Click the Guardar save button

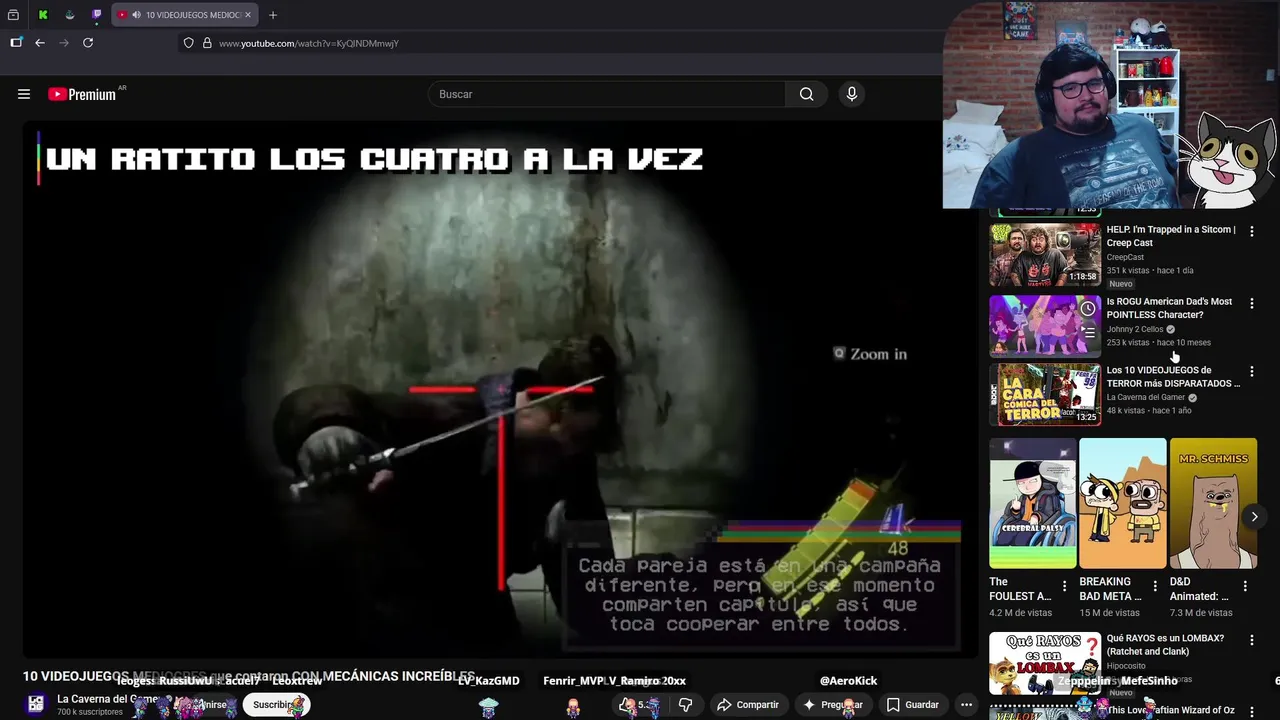coord(912,704)
